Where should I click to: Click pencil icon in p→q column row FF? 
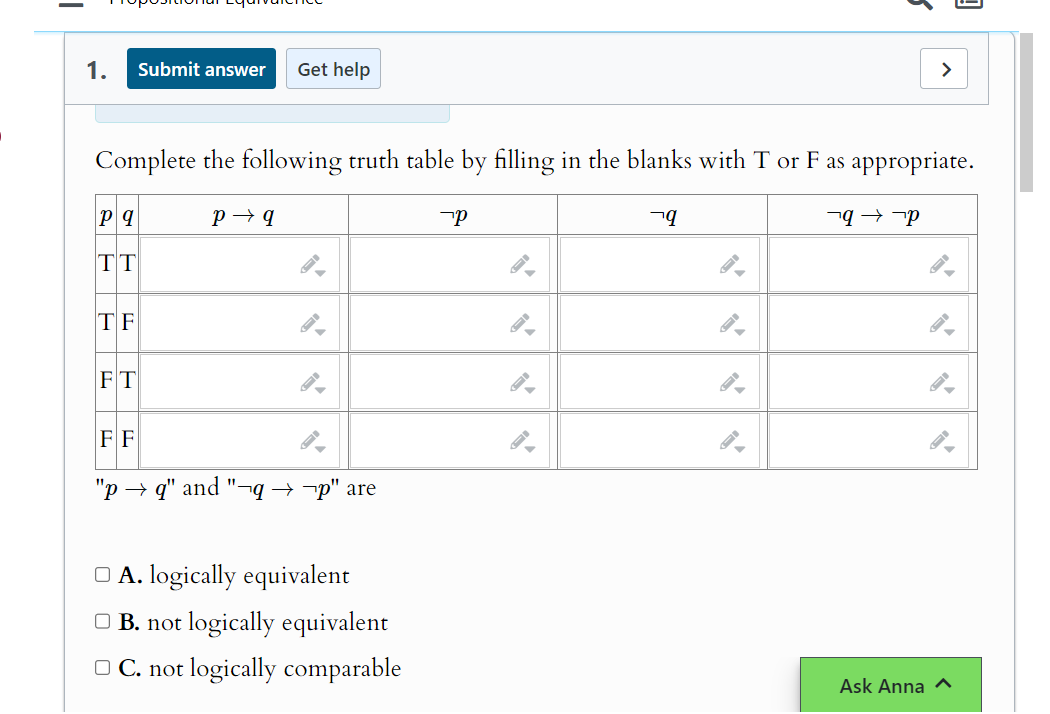click(309, 439)
